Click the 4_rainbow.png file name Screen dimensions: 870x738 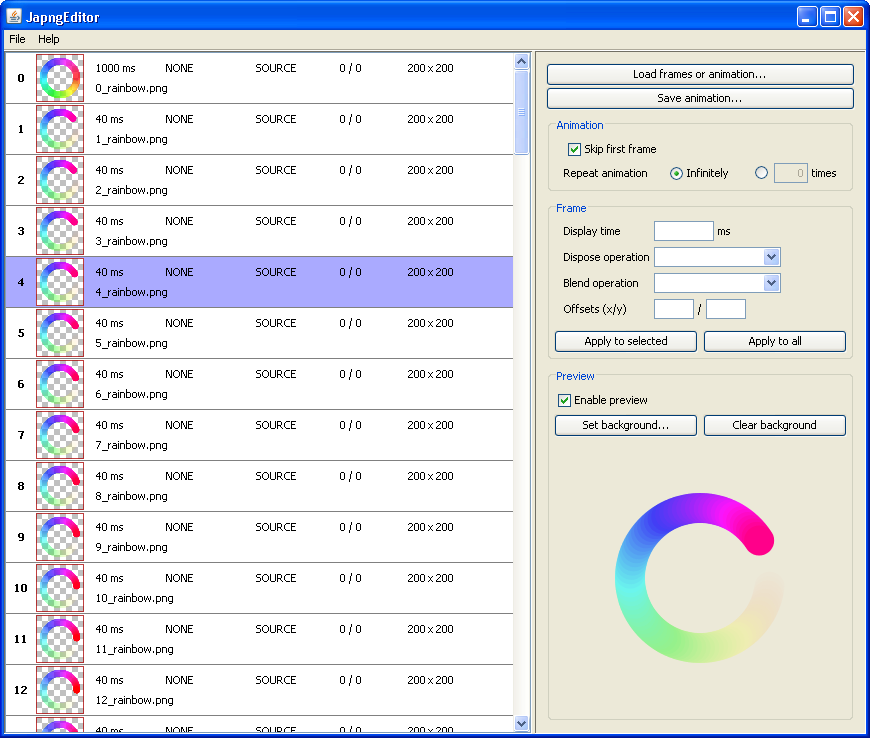coord(131,292)
